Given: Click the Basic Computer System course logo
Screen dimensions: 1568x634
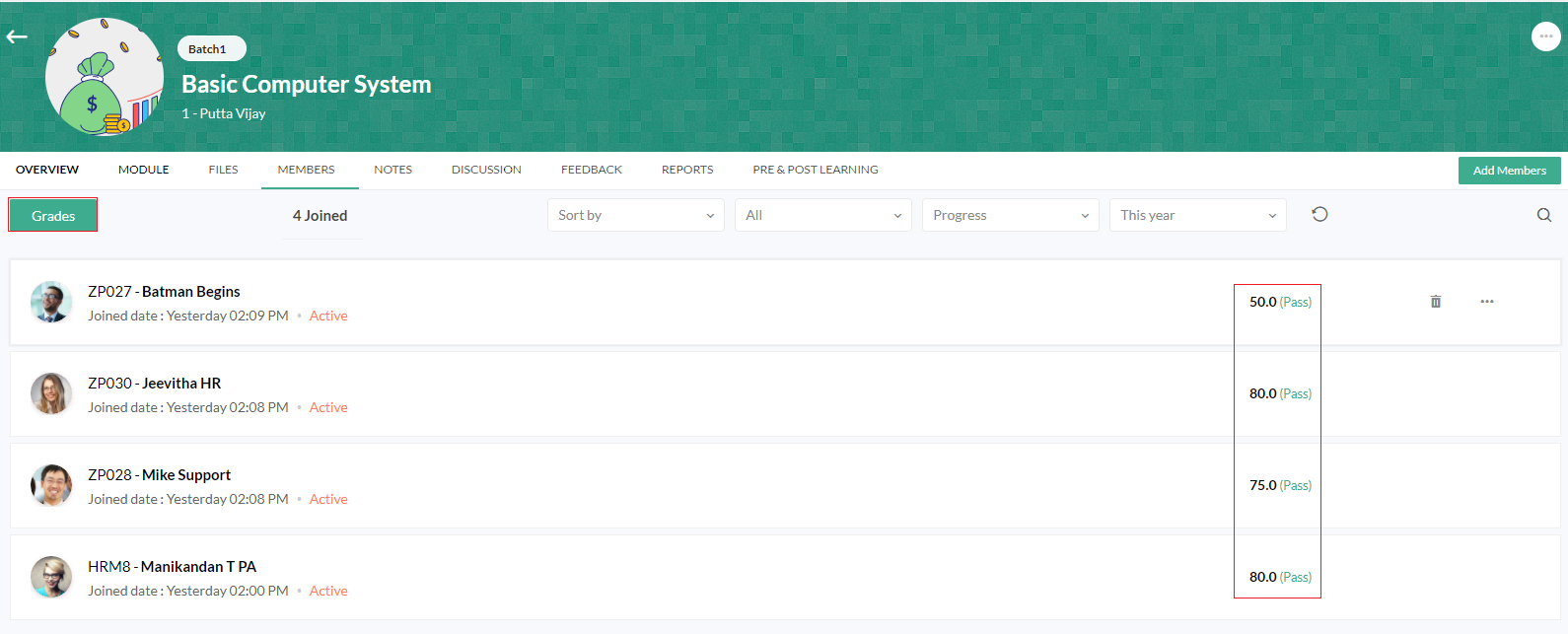Looking at the screenshot, I should 104,77.
